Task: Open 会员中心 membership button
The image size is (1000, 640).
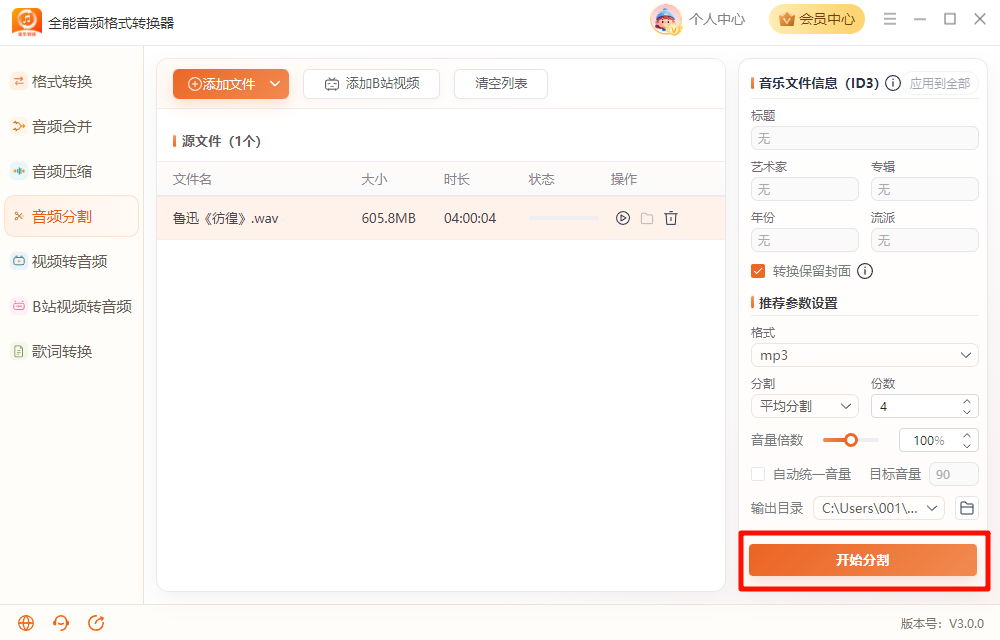Action: coord(817,19)
